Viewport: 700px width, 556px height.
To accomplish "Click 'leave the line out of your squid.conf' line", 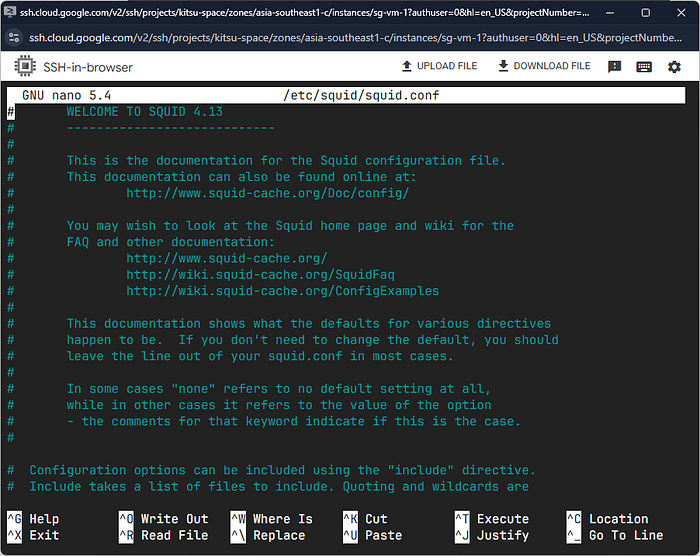I will click(x=260, y=356).
